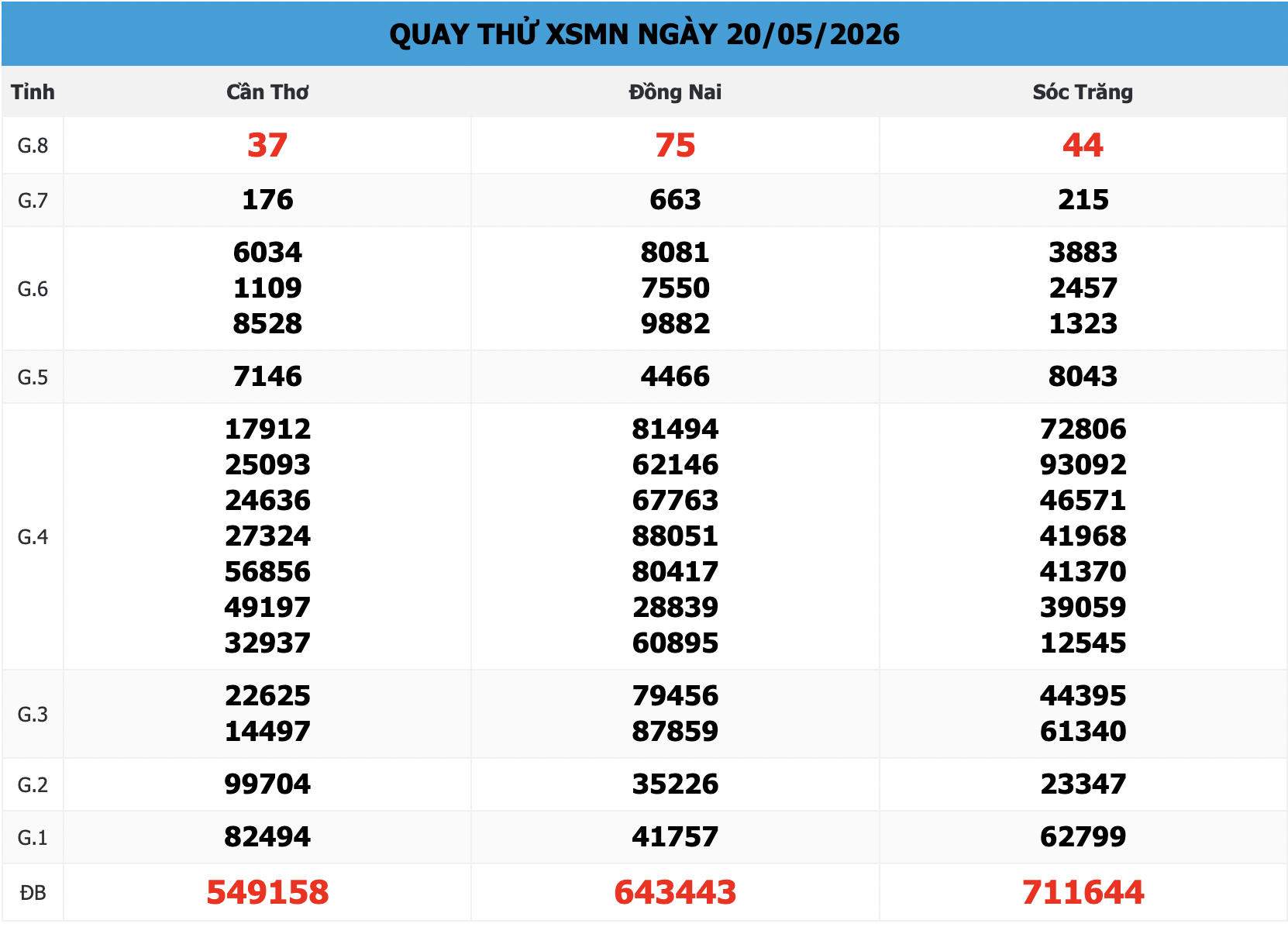Select G.4 number 60895
The image size is (1288, 927).
pos(675,643)
